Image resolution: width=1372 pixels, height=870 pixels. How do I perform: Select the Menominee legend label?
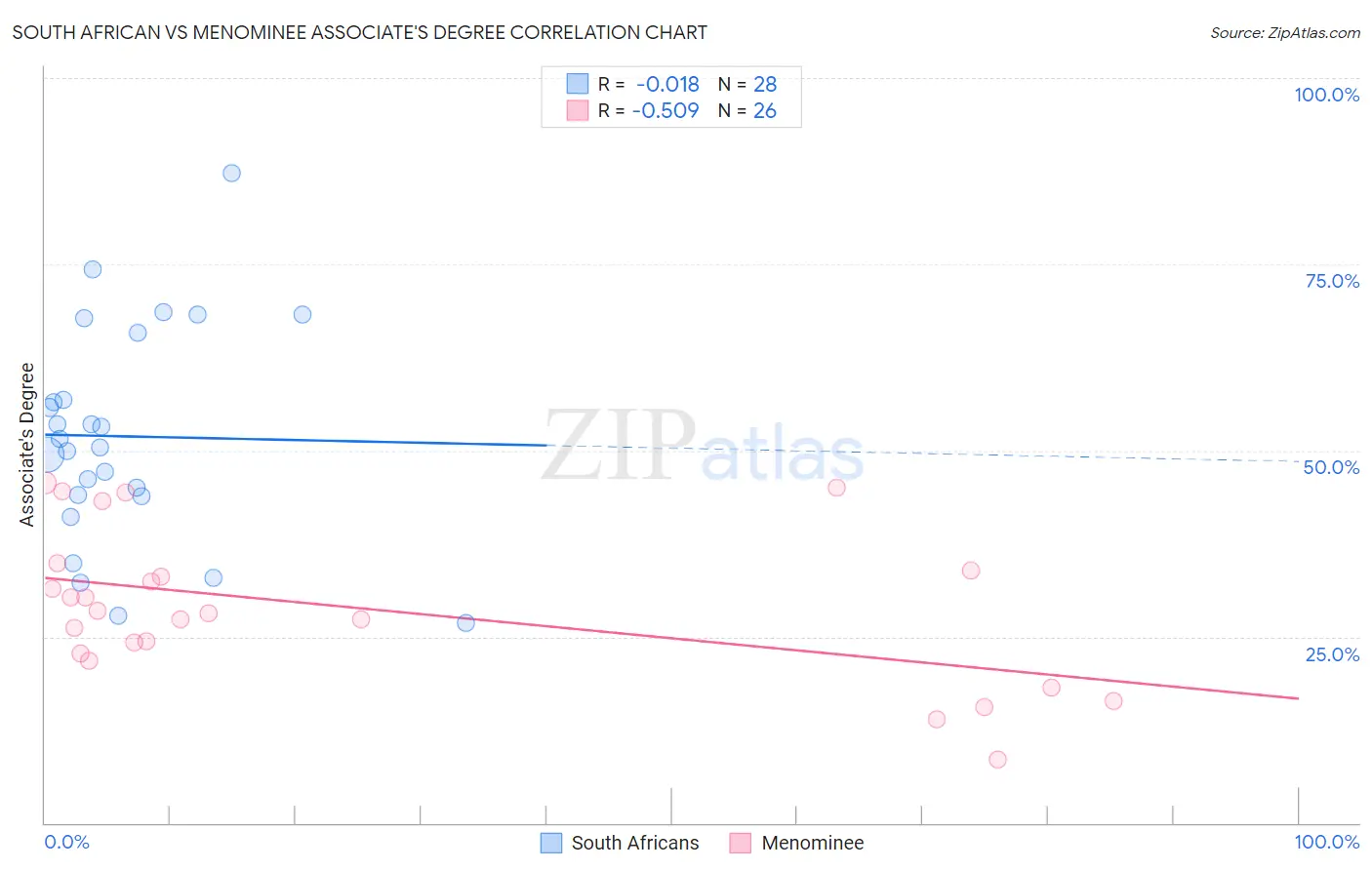coord(813,843)
